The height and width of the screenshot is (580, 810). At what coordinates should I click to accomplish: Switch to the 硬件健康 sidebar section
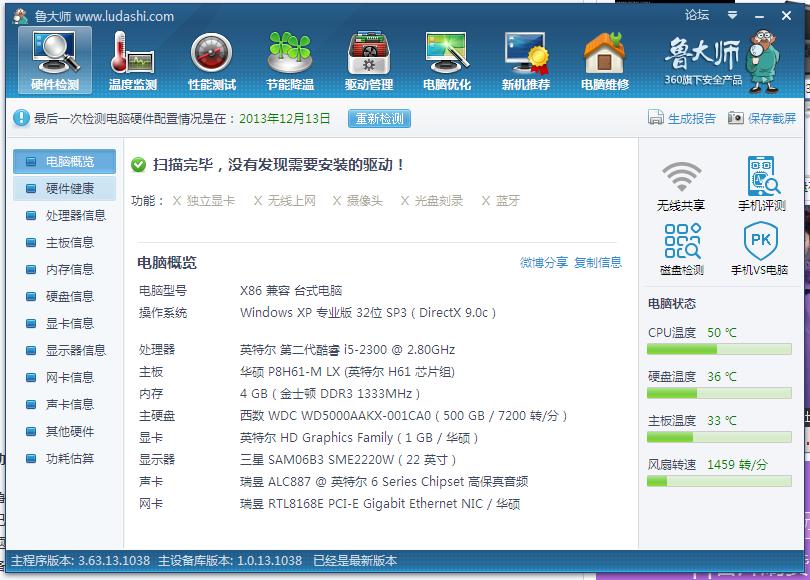coord(68,189)
